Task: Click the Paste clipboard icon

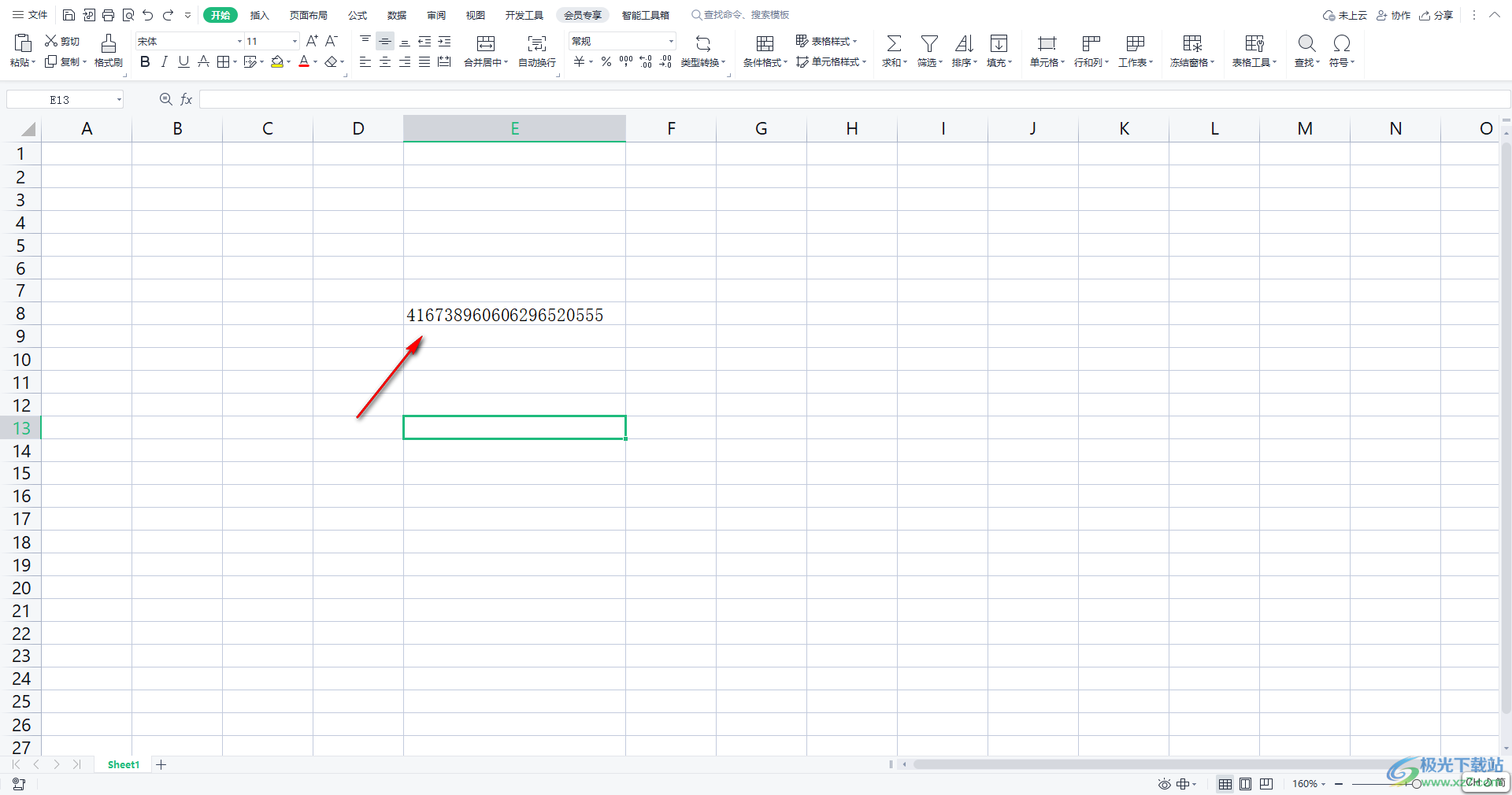Action: (x=22, y=43)
